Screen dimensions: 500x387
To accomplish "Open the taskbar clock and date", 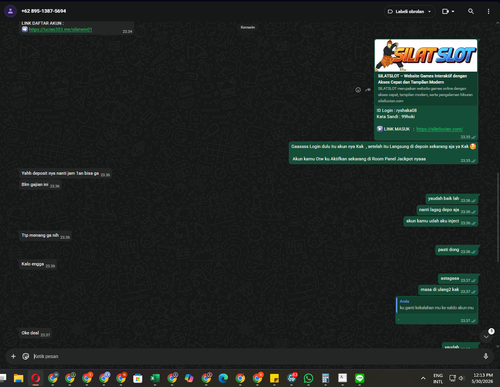I will pyautogui.click(x=482, y=378).
